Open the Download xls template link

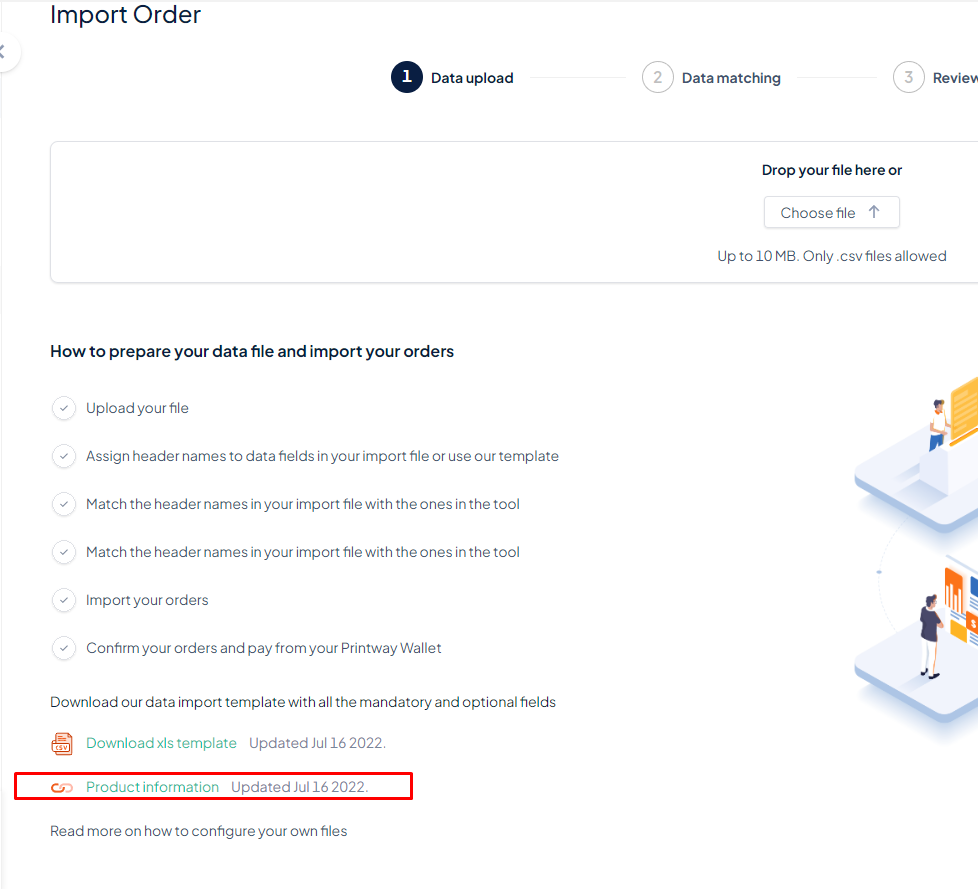pyautogui.click(x=160, y=743)
